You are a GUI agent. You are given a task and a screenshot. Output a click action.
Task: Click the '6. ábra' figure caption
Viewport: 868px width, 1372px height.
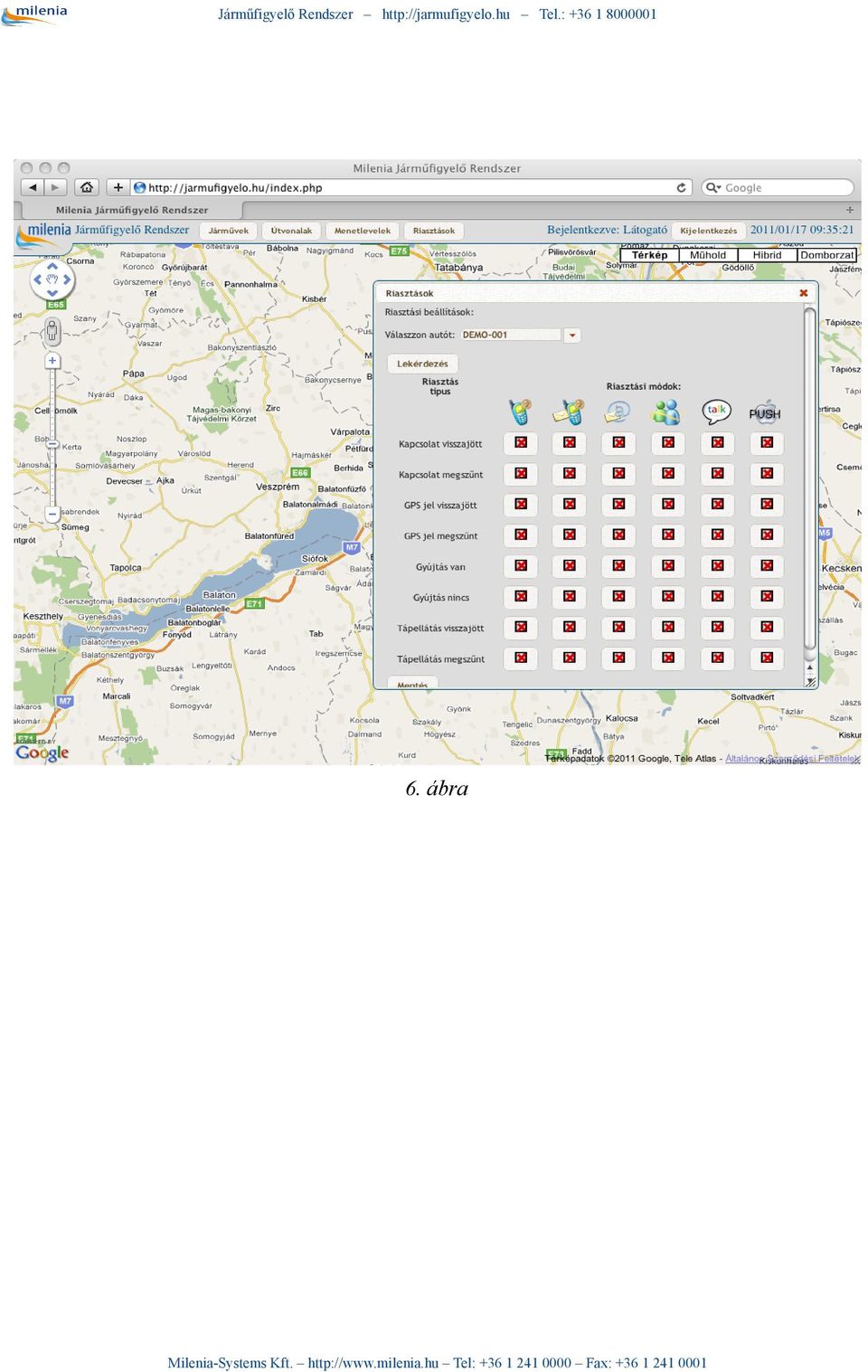pos(437,789)
